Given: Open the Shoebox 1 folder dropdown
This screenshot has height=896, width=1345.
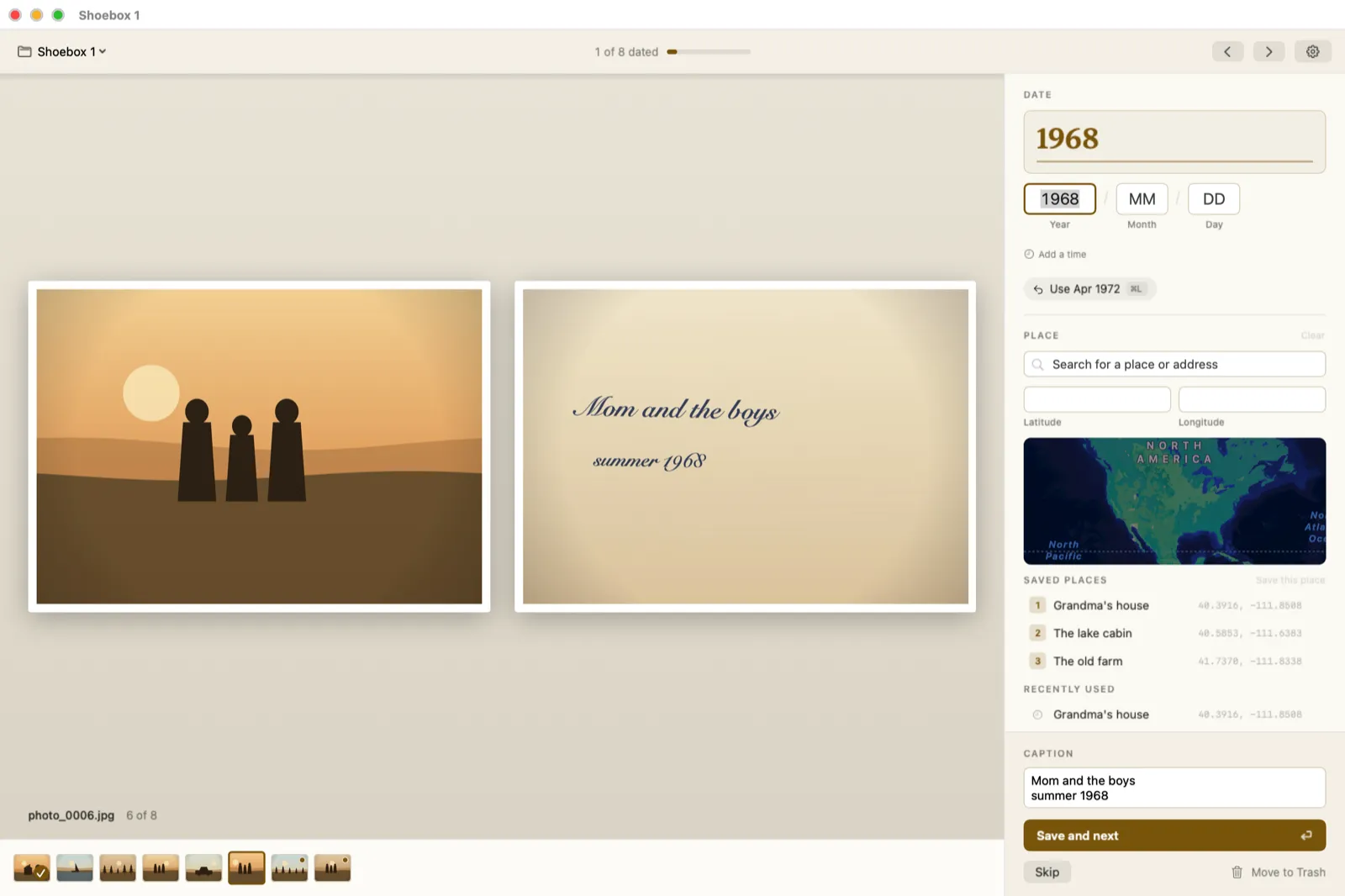Looking at the screenshot, I should coord(62,51).
